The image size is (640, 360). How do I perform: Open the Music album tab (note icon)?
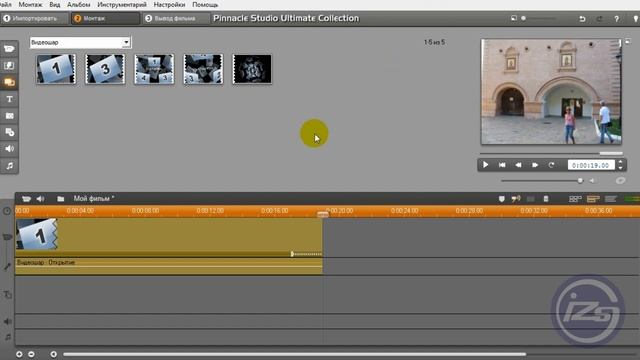(9, 166)
